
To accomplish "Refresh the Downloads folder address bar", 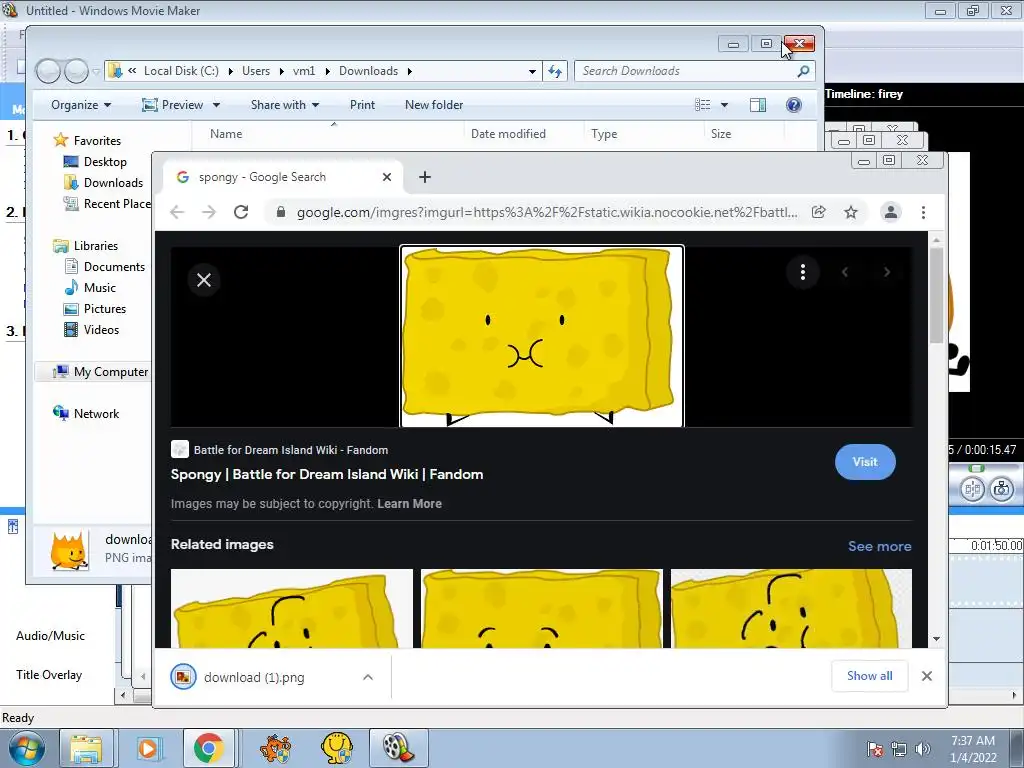I will (x=555, y=71).
